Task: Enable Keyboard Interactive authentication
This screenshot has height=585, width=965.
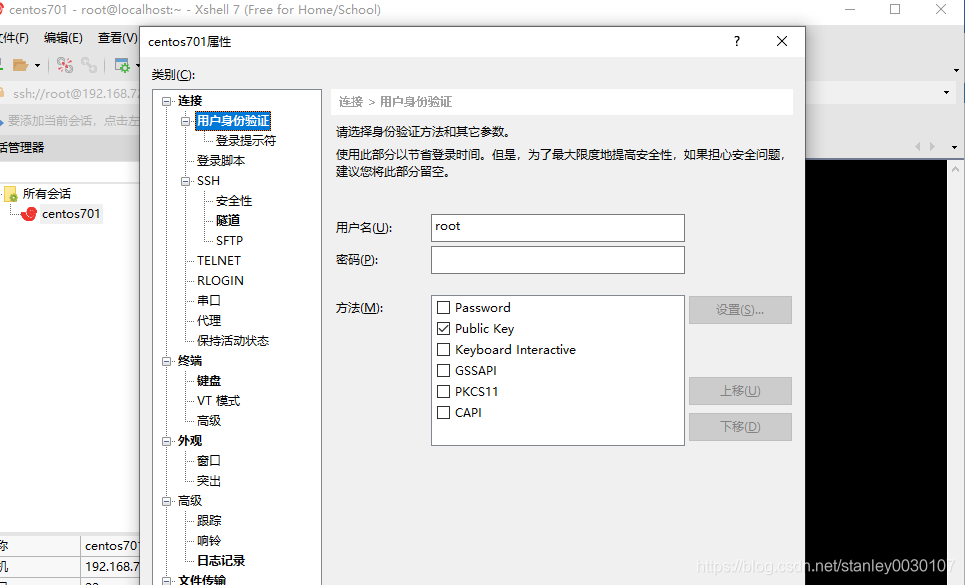Action: 444,349
